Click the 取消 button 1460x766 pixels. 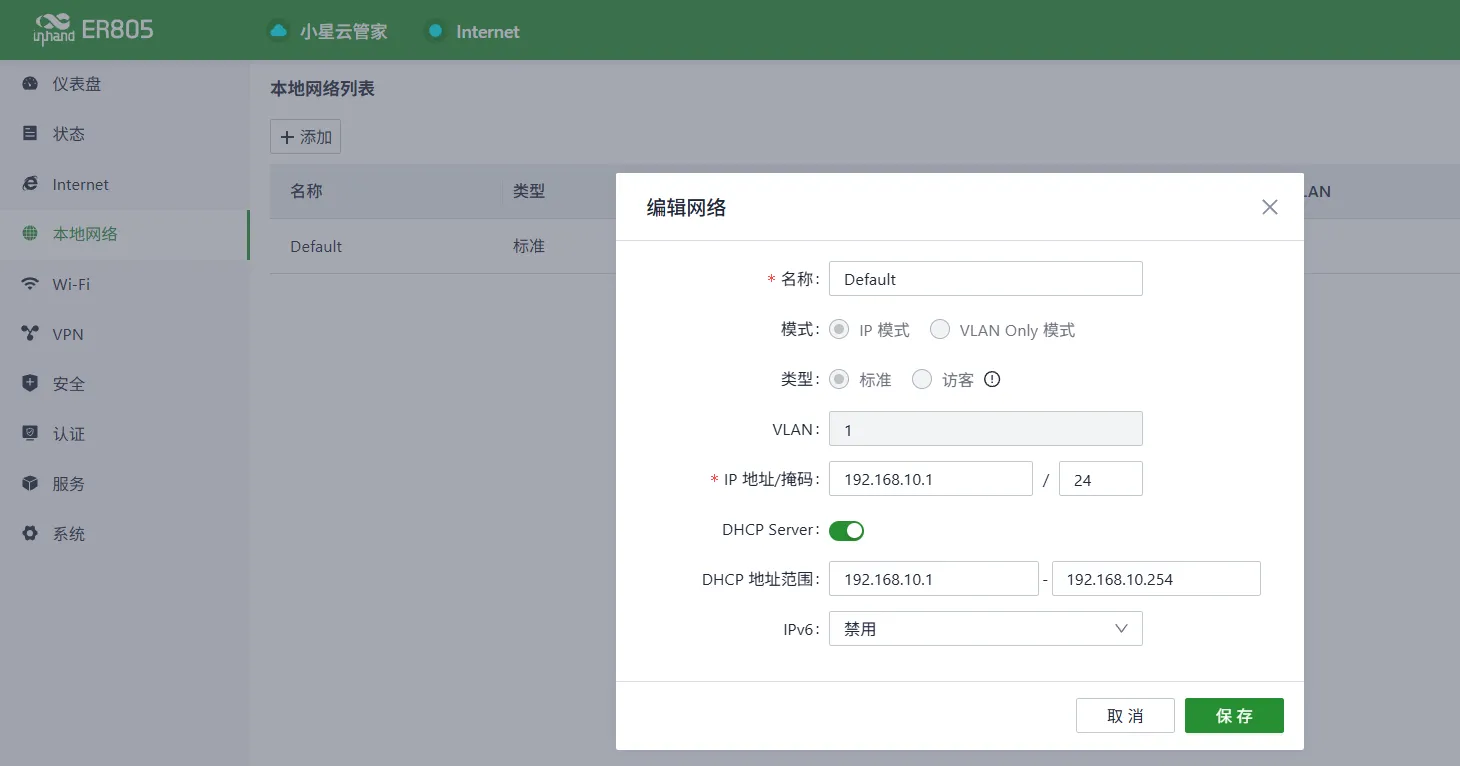1125,716
